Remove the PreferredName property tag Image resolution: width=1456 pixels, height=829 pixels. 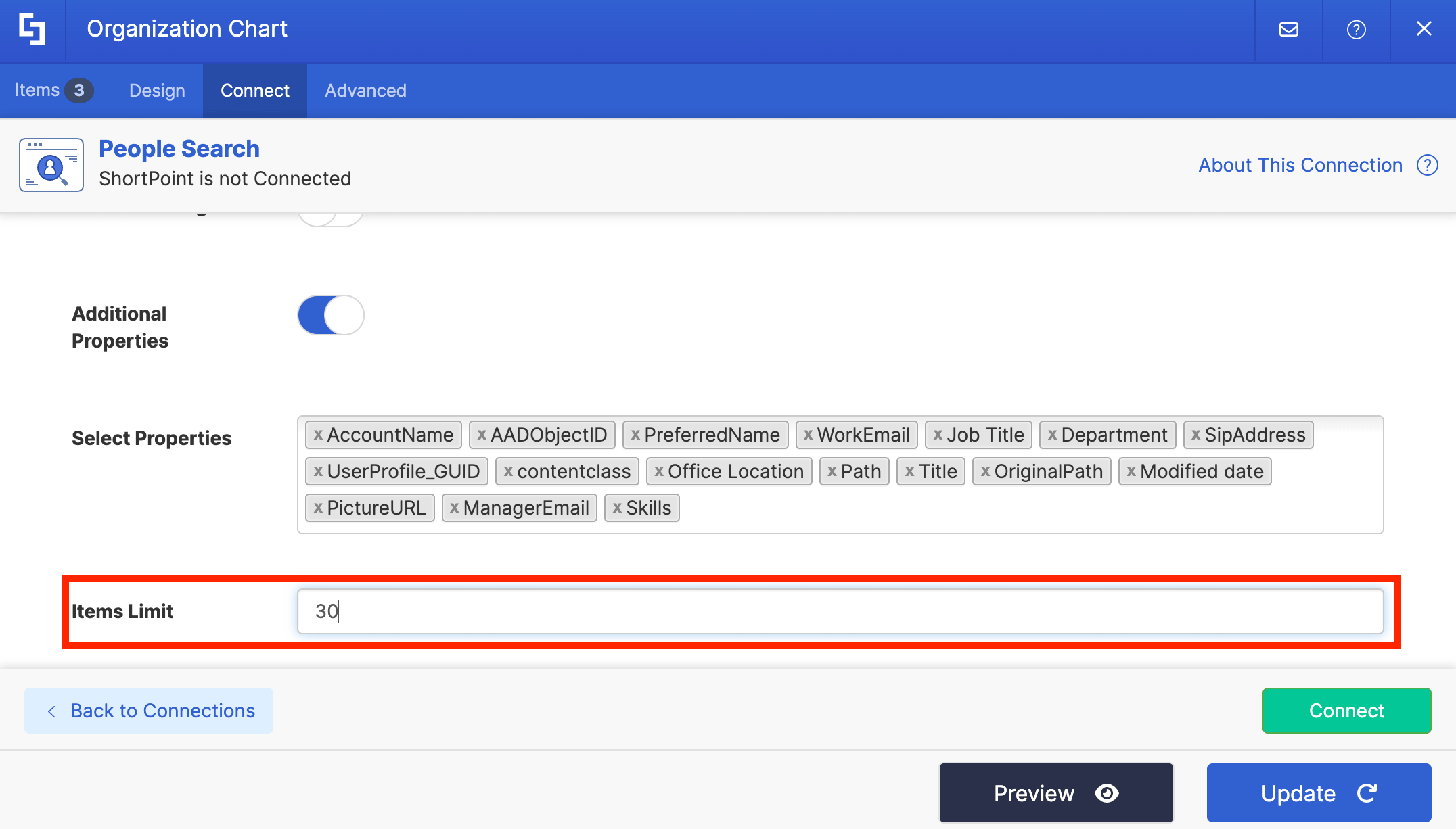635,435
